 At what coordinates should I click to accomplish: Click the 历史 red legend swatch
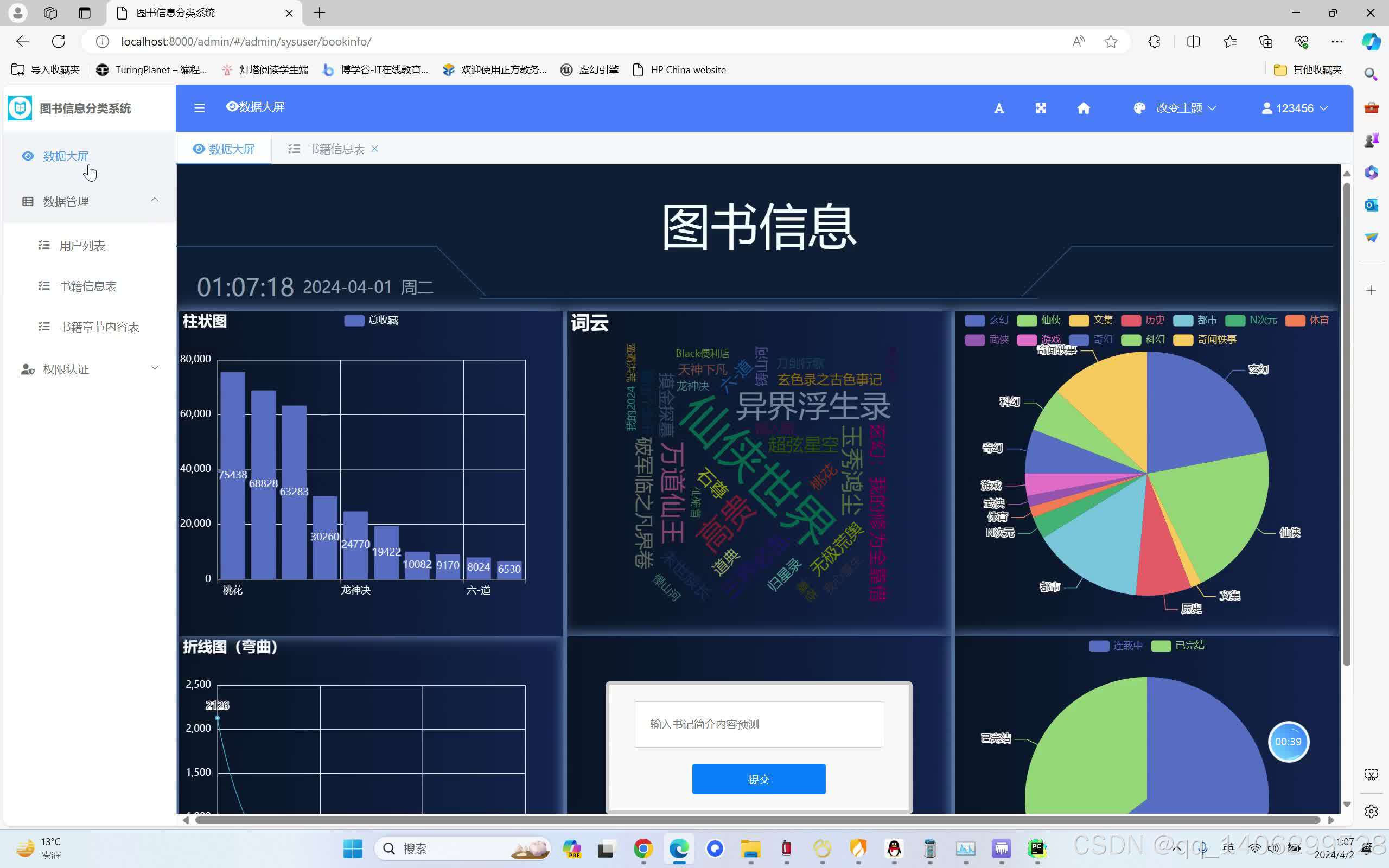click(1130, 320)
